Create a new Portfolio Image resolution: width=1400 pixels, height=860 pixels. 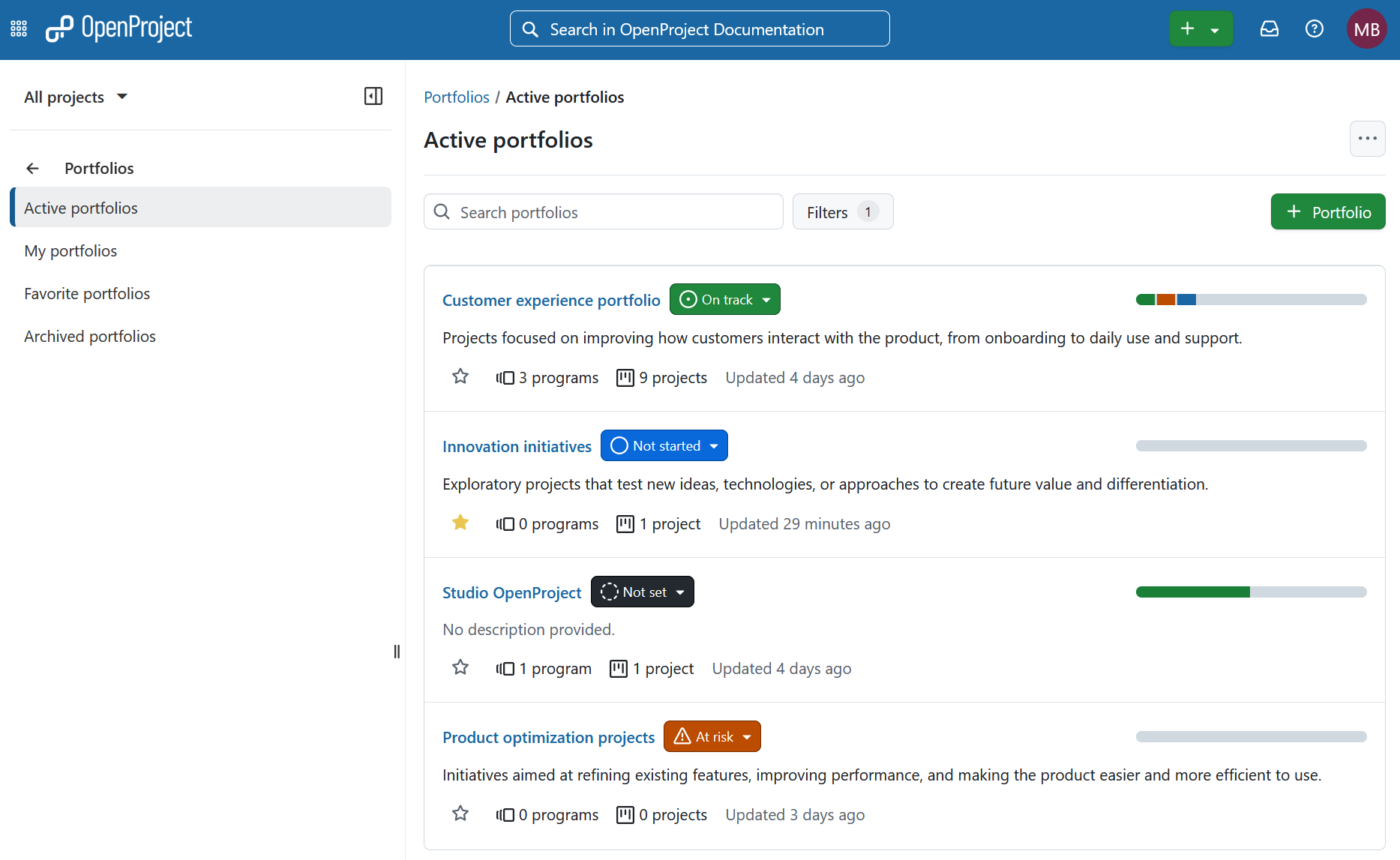(1327, 211)
